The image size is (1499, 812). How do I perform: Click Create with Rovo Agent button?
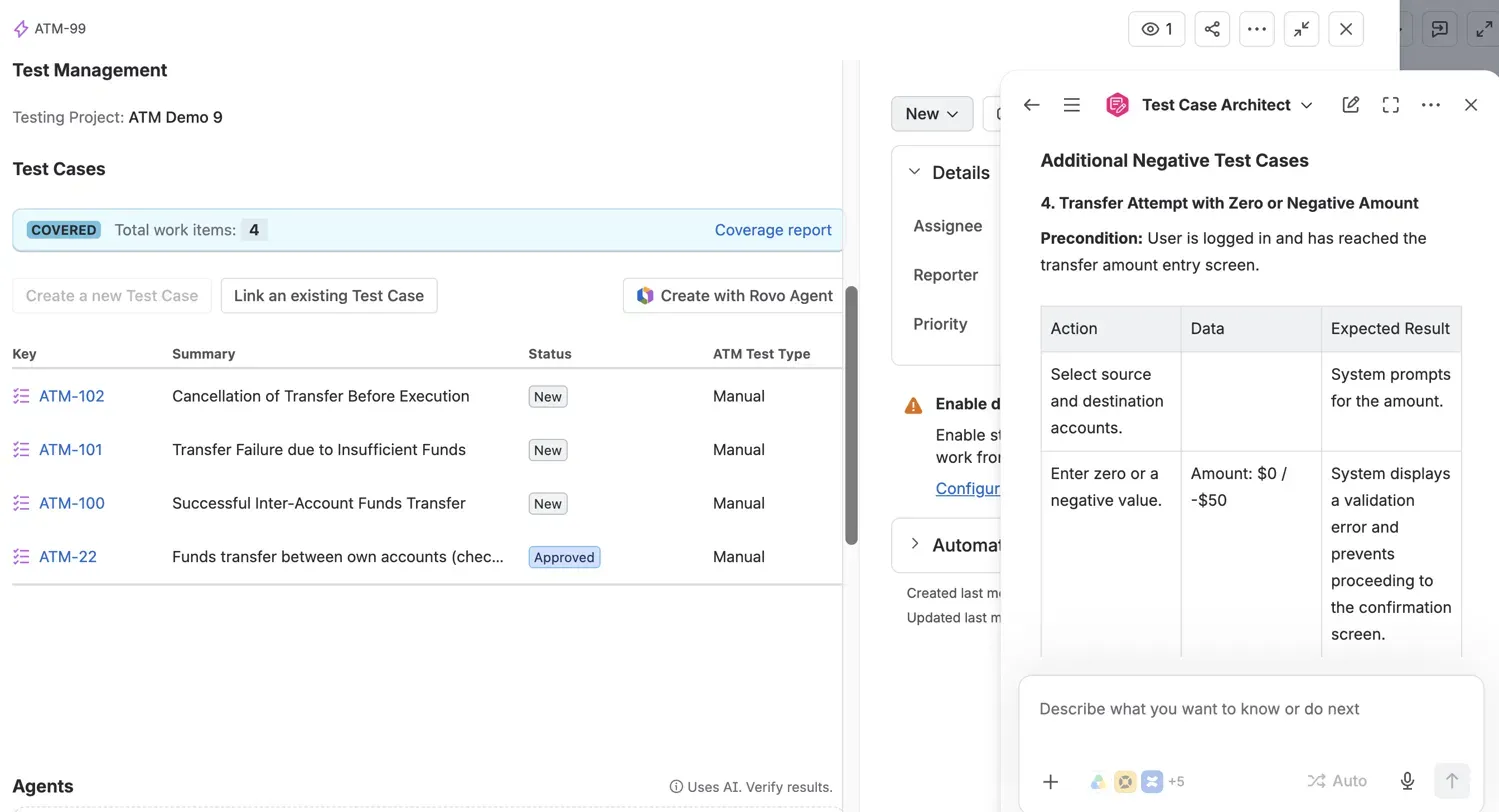click(734, 296)
